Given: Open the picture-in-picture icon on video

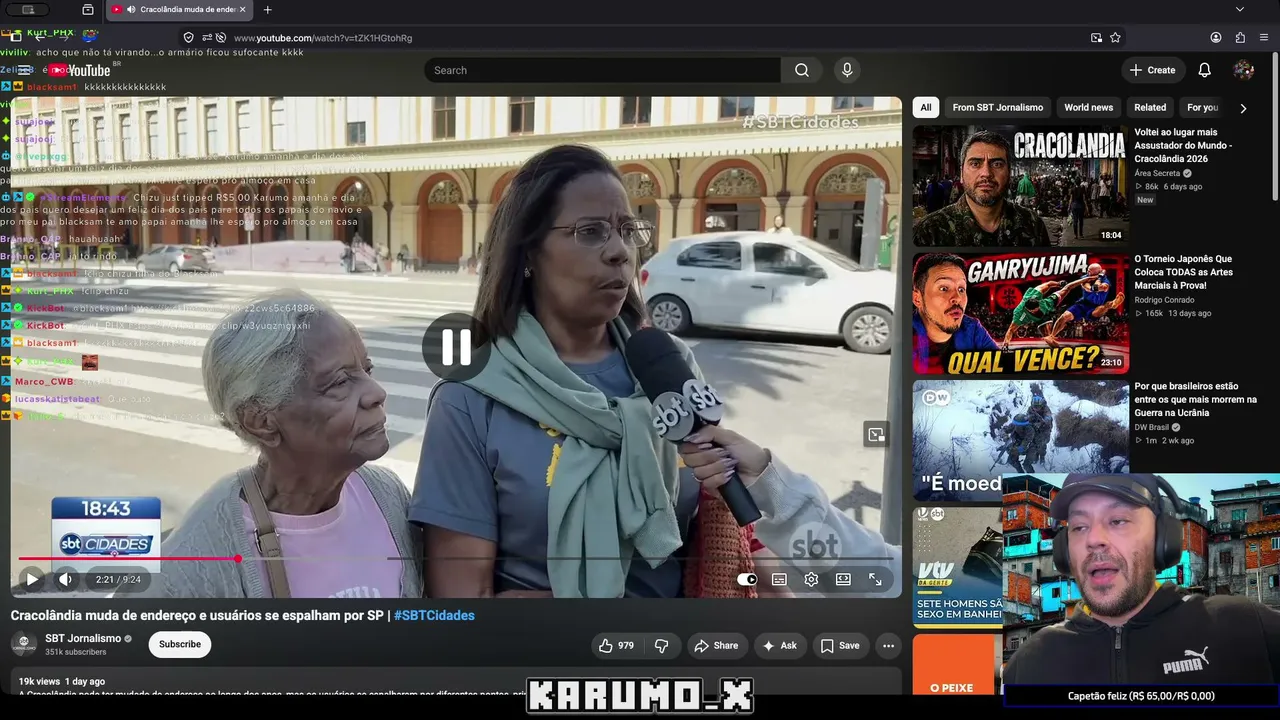Looking at the screenshot, I should tap(876, 434).
